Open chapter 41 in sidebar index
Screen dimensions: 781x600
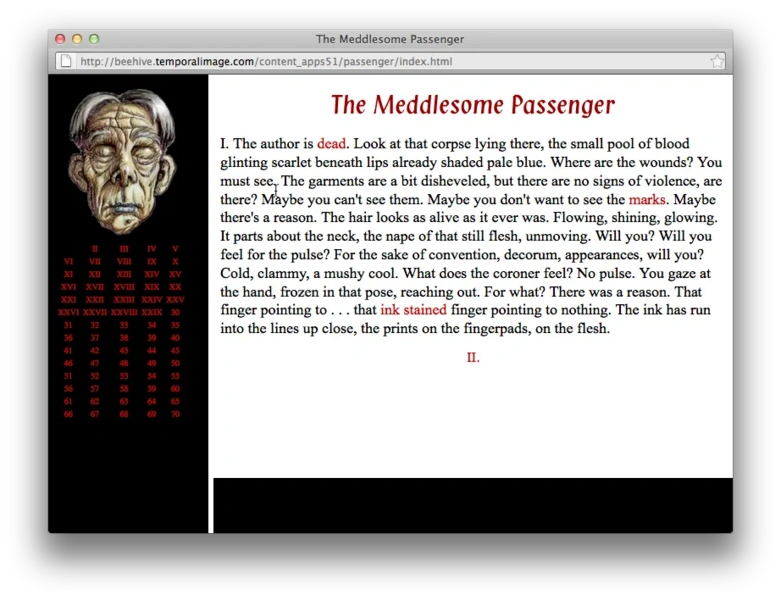pos(68,351)
